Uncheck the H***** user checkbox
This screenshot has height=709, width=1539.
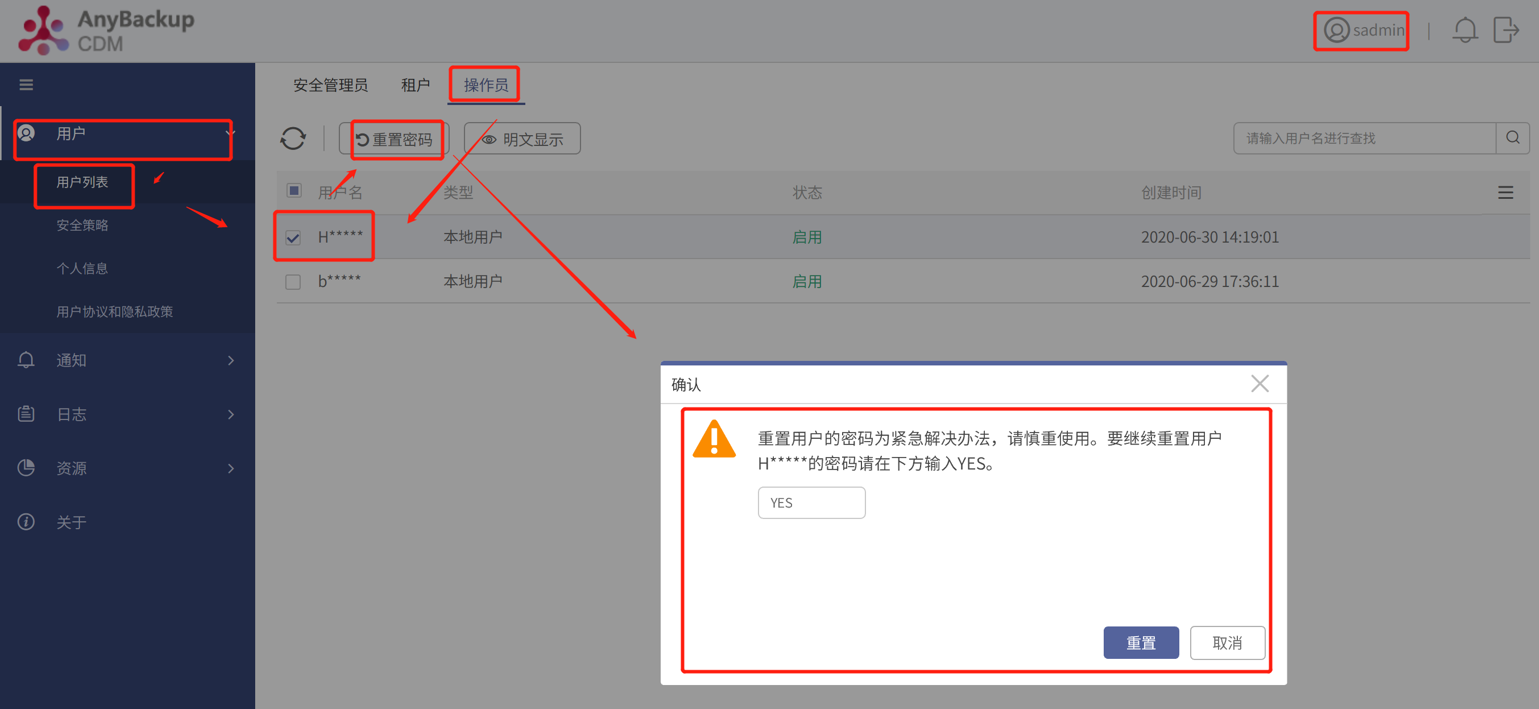tap(292, 237)
